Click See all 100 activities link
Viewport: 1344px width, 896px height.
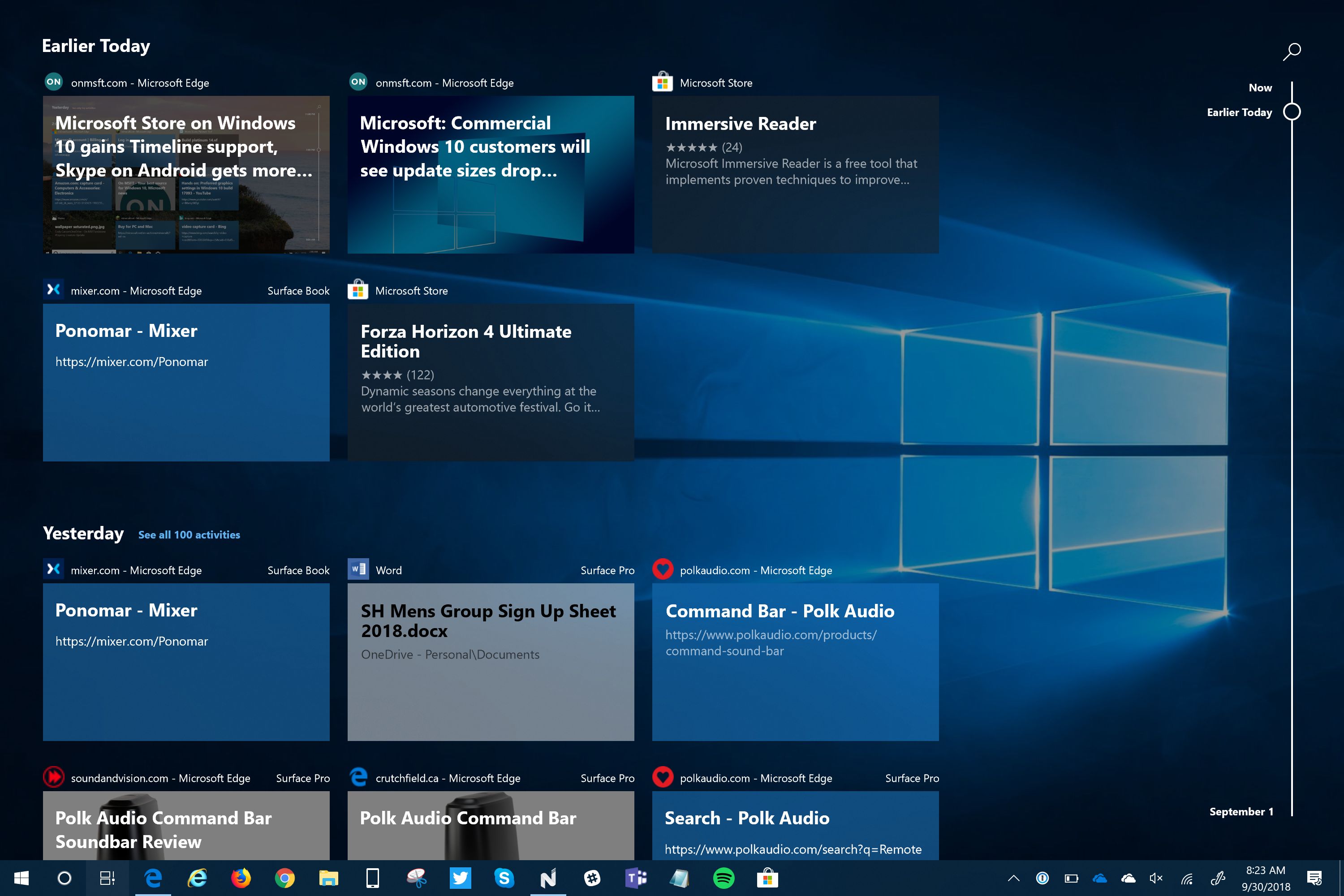tap(189, 535)
